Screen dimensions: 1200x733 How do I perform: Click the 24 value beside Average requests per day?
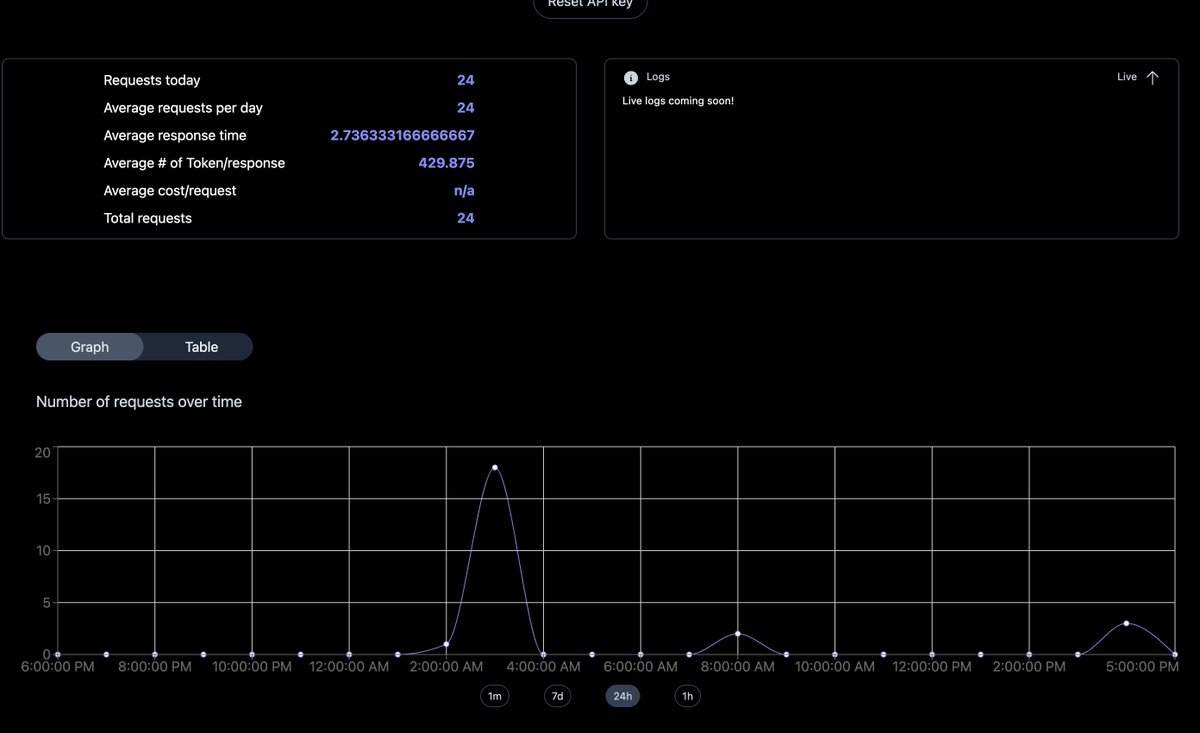click(x=466, y=108)
